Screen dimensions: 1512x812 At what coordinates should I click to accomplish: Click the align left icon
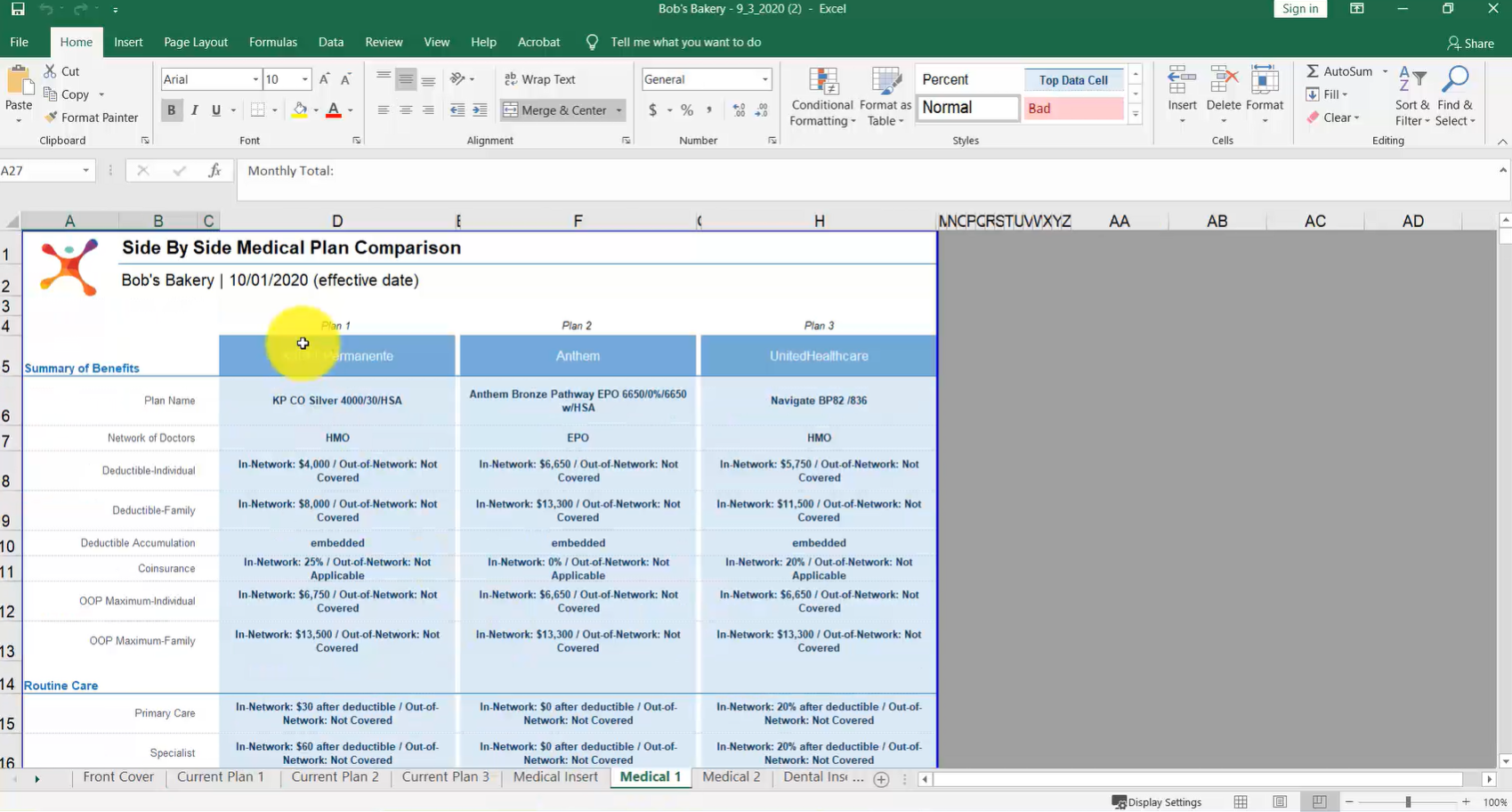coord(384,110)
